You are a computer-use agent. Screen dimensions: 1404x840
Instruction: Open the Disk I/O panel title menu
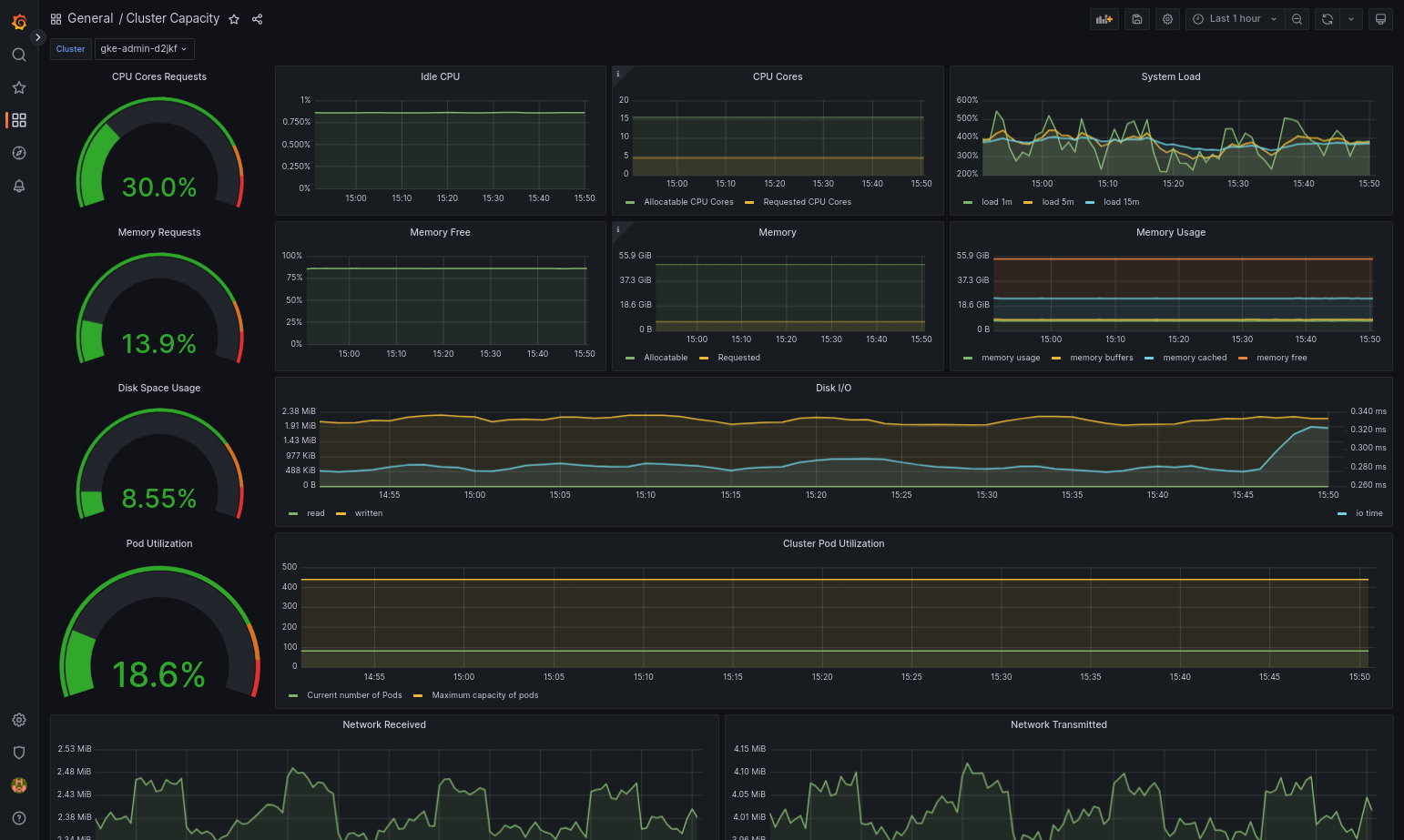point(833,387)
